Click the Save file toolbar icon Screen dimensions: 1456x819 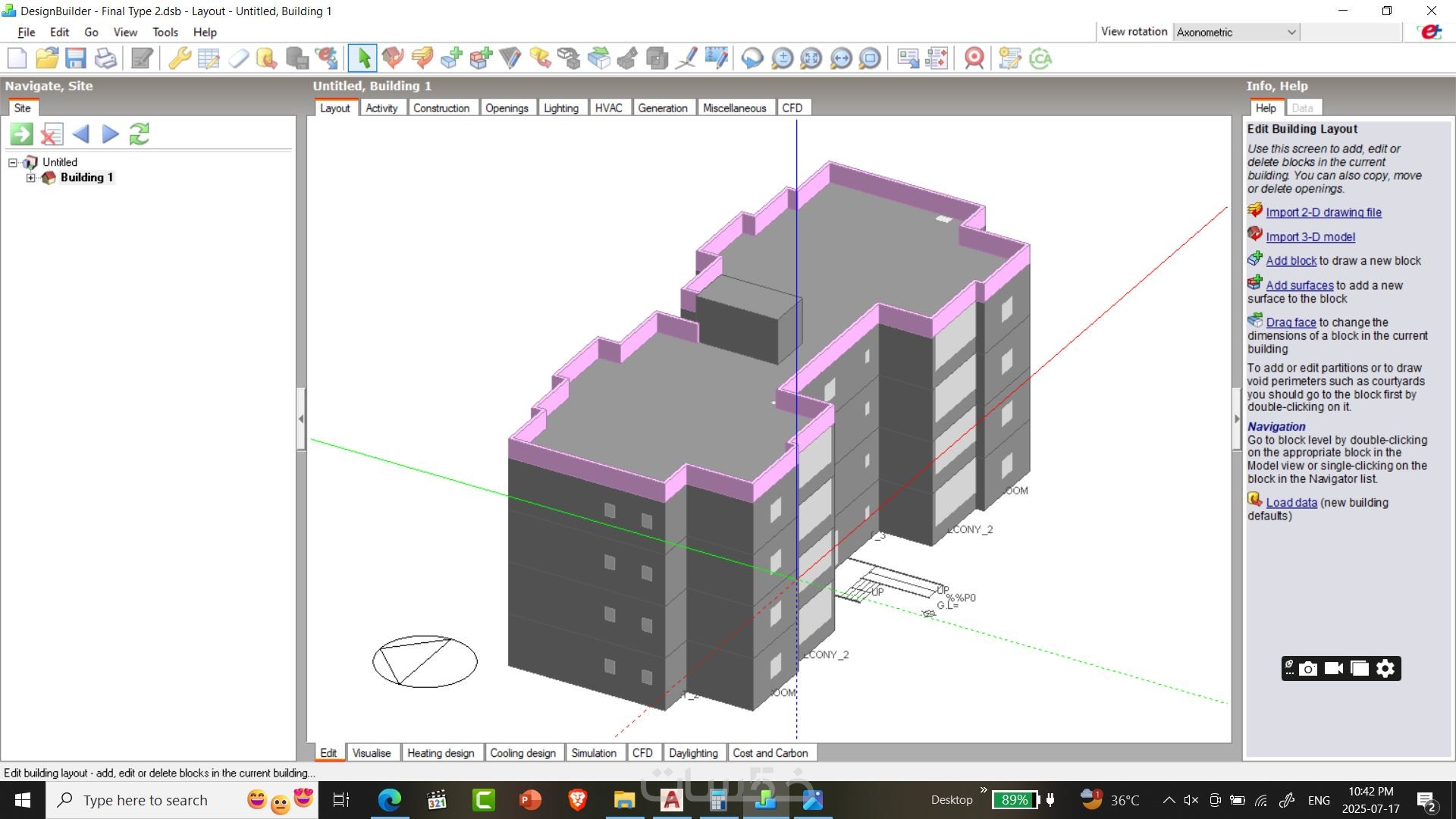pos(76,58)
